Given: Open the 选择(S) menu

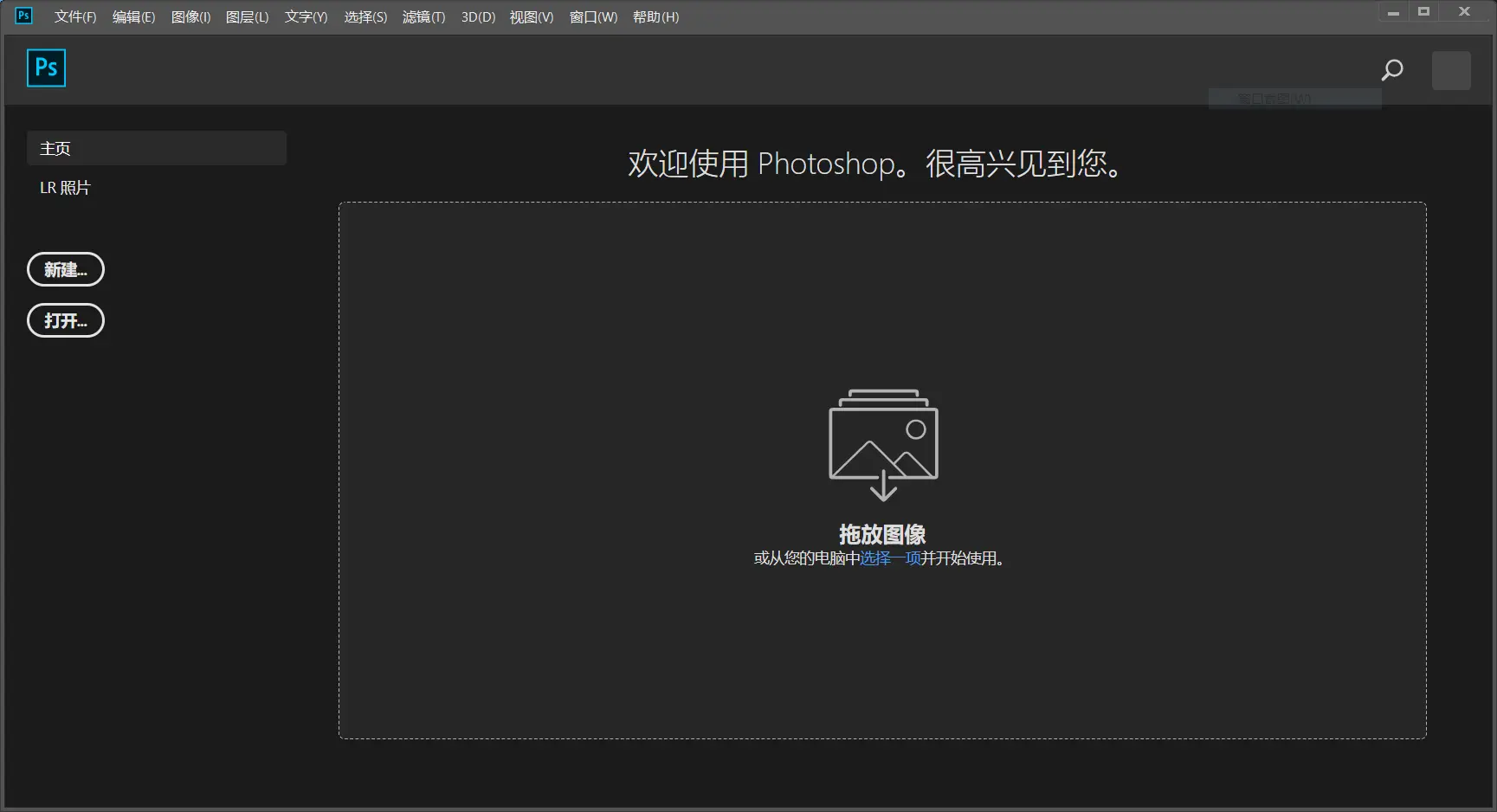Looking at the screenshot, I should click(365, 17).
